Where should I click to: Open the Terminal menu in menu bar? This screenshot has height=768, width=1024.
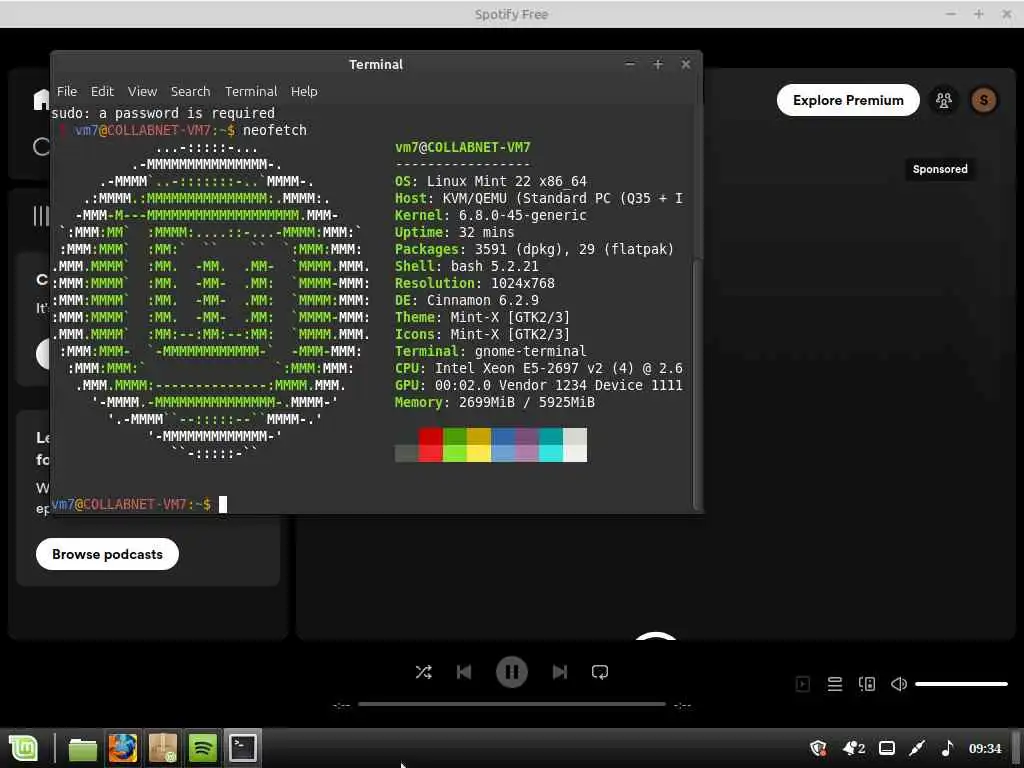coord(251,91)
